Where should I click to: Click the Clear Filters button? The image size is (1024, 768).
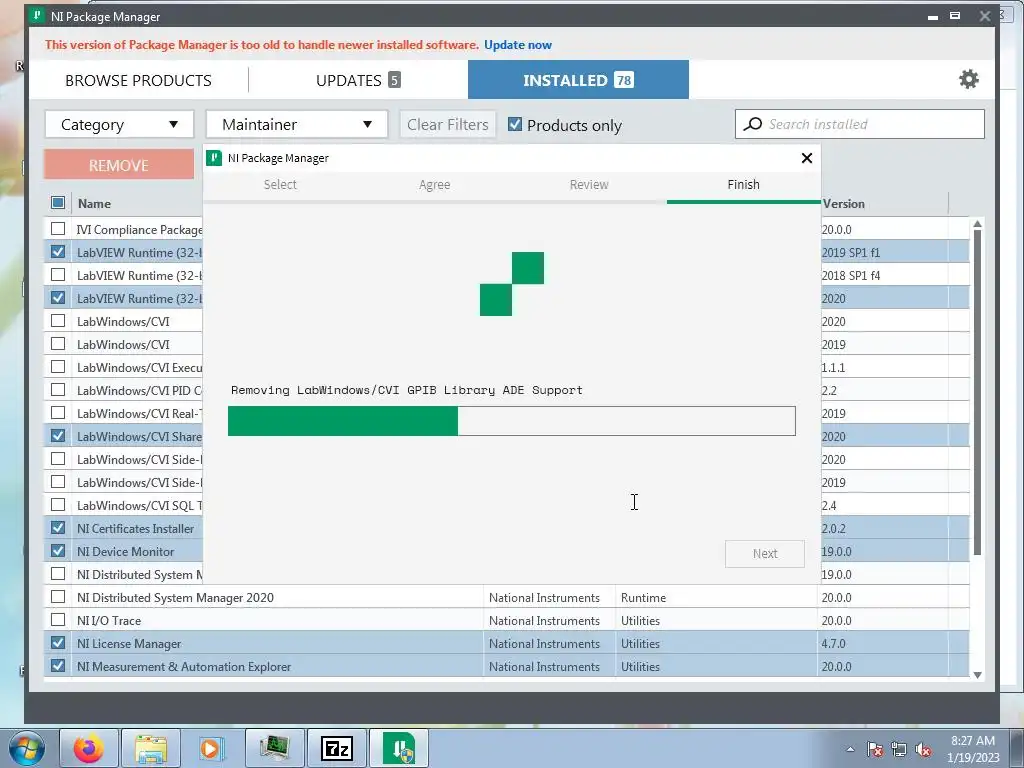coord(448,124)
